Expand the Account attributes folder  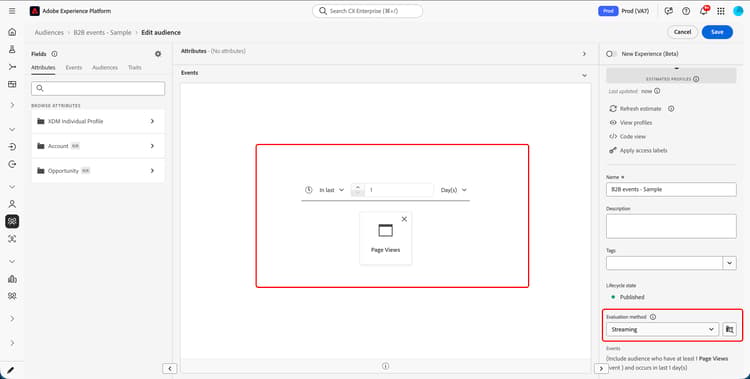[x=98, y=146]
